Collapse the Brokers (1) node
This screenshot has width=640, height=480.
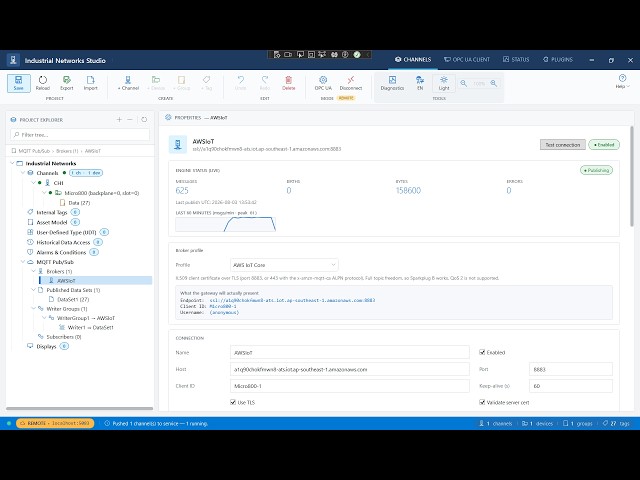click(33, 271)
